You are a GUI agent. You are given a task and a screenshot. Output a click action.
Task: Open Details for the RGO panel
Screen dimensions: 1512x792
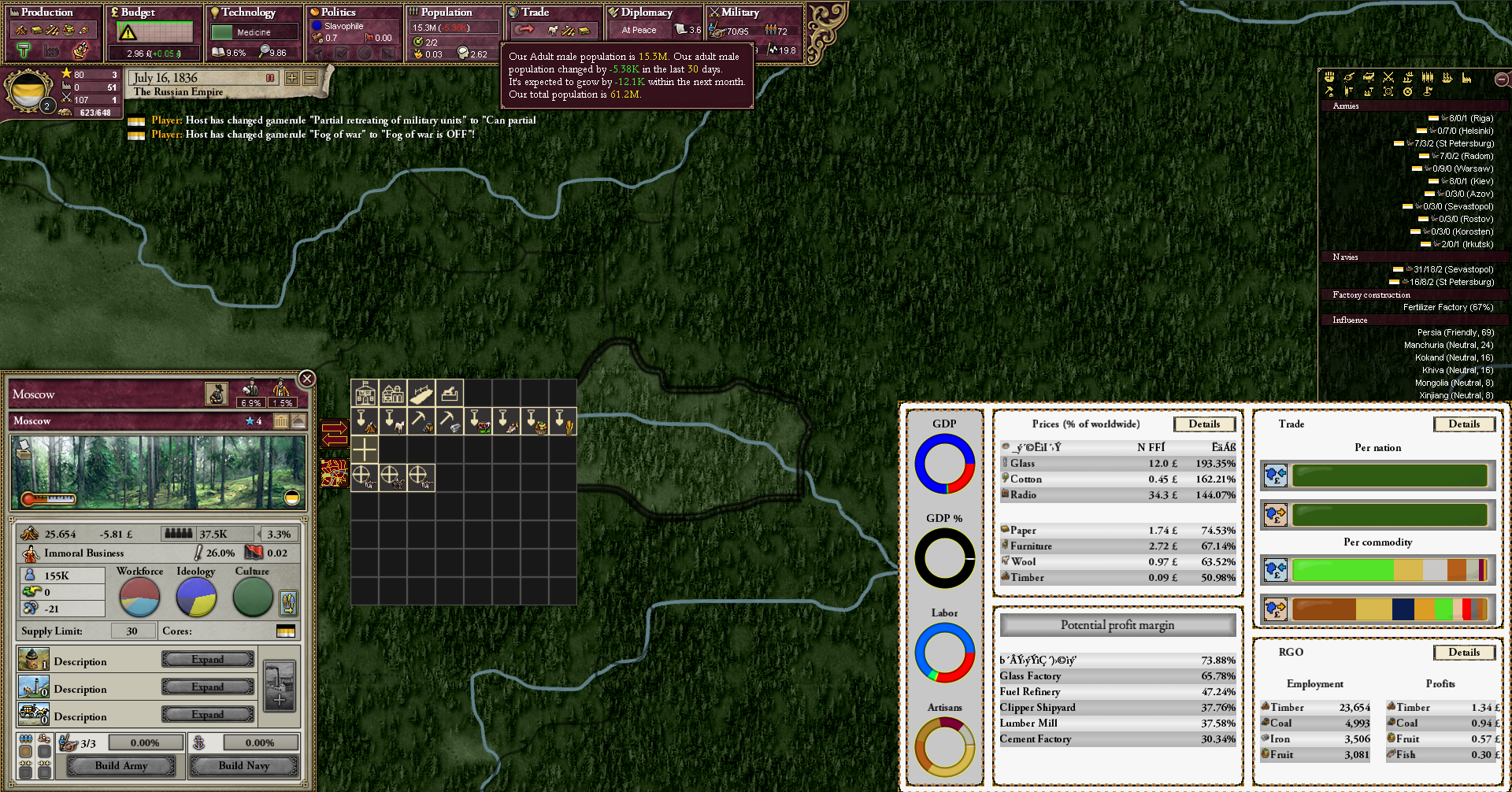[x=1464, y=652]
